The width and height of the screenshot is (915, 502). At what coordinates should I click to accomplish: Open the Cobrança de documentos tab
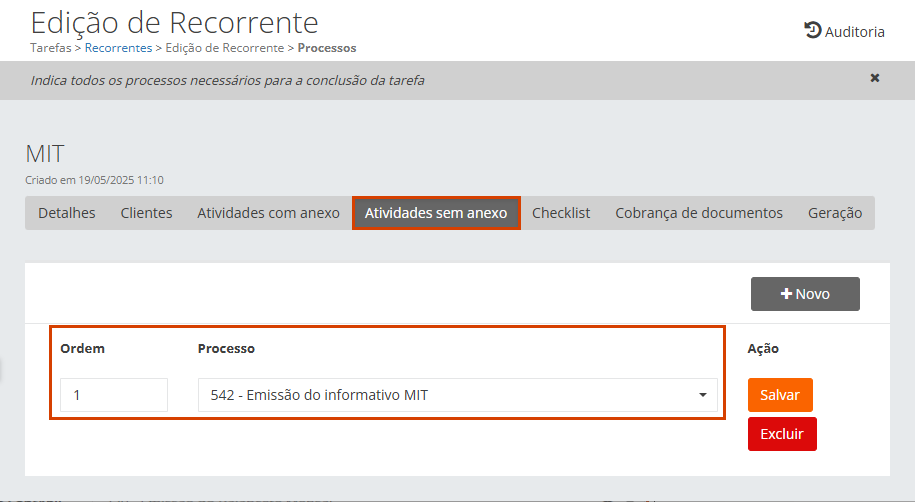699,213
